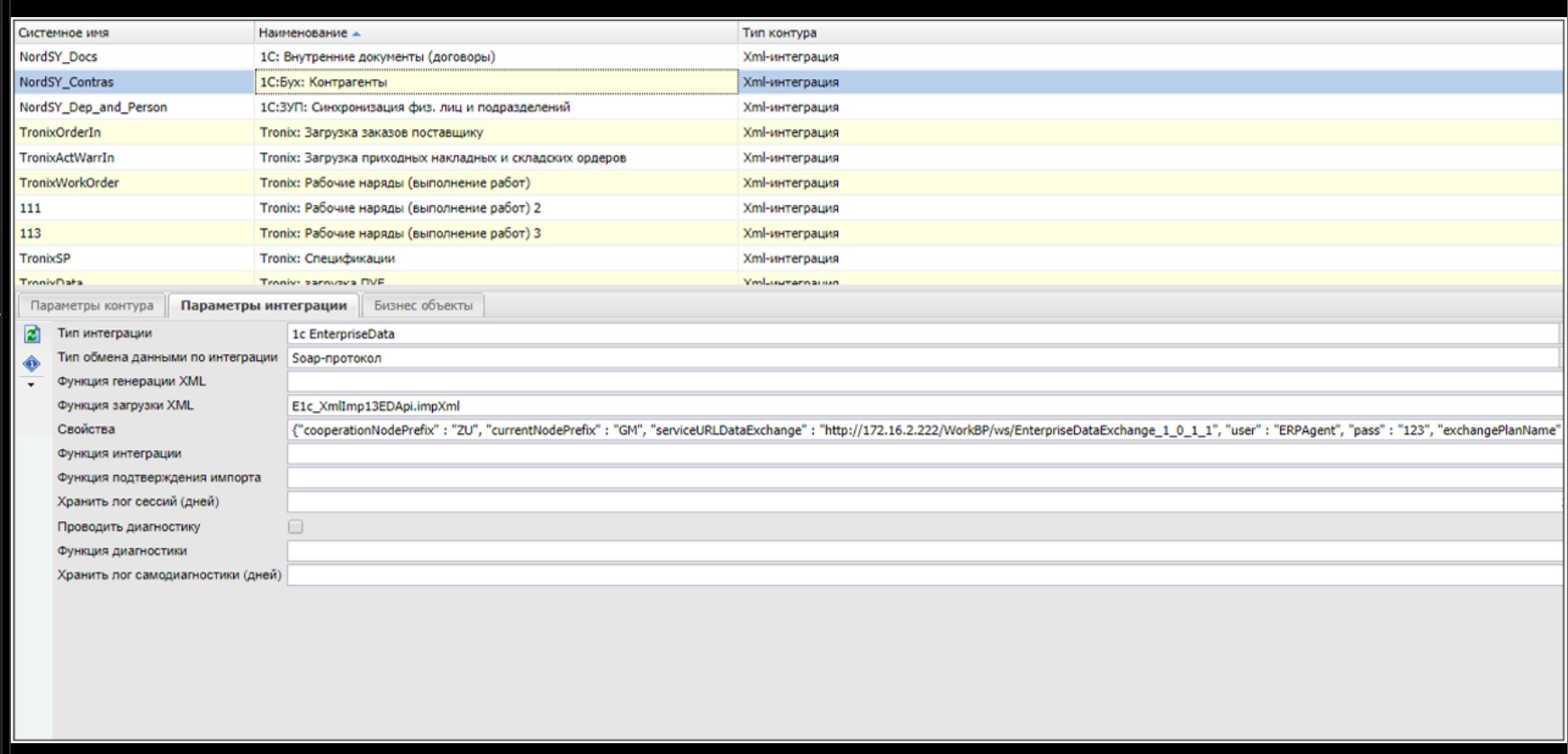1568x754 pixels.
Task: Click the blue info diamond icon
Action: [x=32, y=364]
